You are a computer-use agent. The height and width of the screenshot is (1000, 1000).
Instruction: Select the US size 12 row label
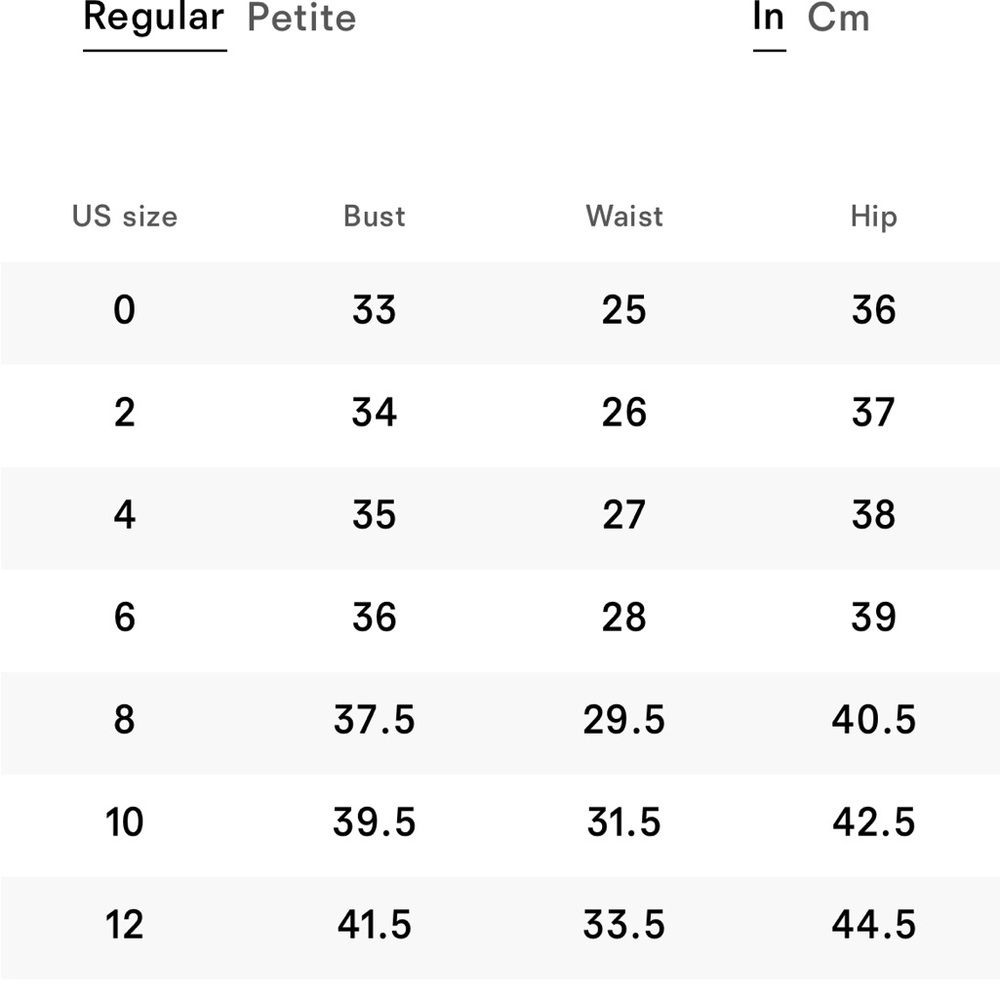click(124, 924)
